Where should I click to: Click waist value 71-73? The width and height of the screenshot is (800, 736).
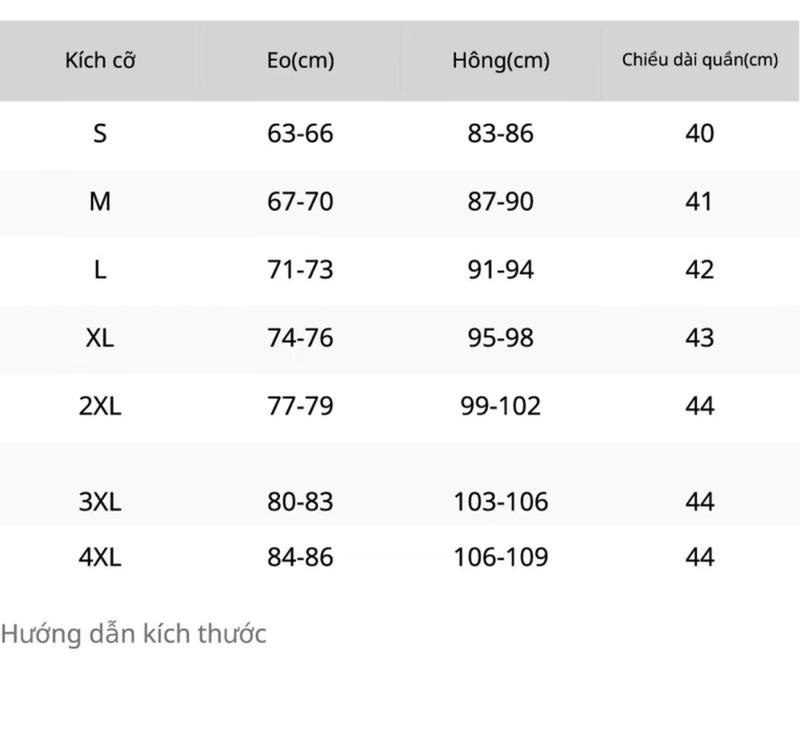300,269
